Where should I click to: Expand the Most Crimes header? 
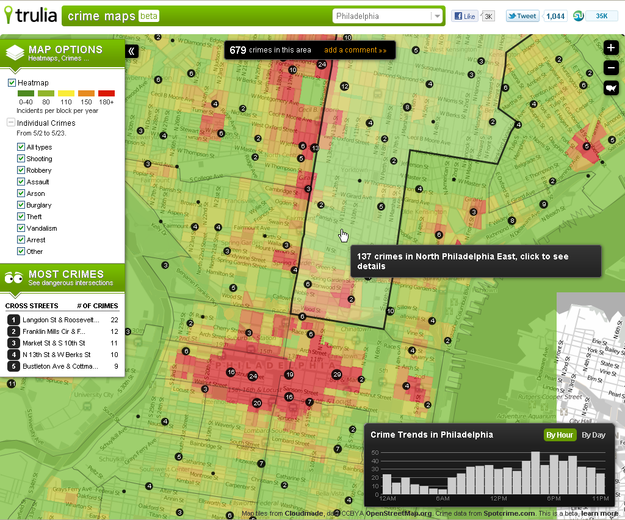pos(63,278)
